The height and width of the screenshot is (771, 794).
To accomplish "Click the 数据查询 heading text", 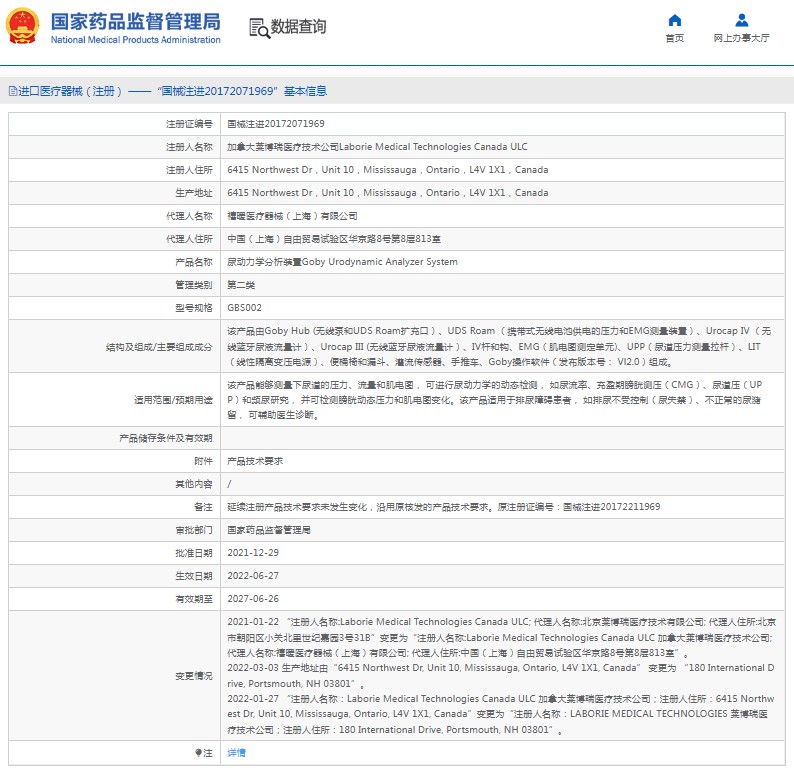I will pos(298,26).
